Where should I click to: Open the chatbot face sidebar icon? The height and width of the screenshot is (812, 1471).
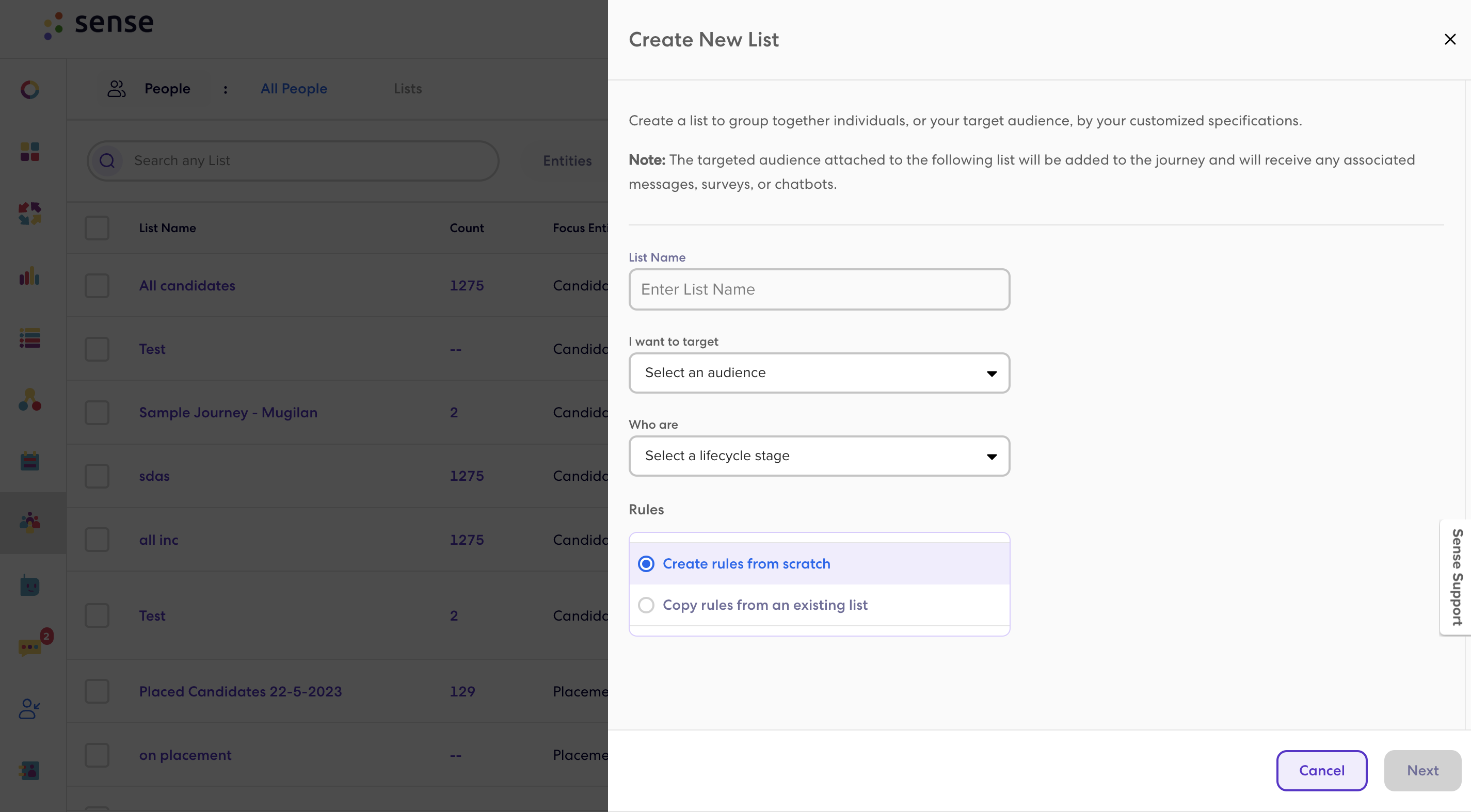pos(30,585)
